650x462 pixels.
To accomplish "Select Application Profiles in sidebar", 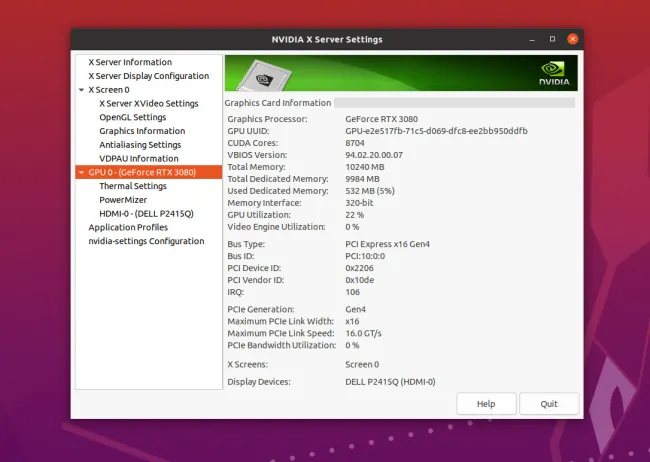I will tap(128, 227).
